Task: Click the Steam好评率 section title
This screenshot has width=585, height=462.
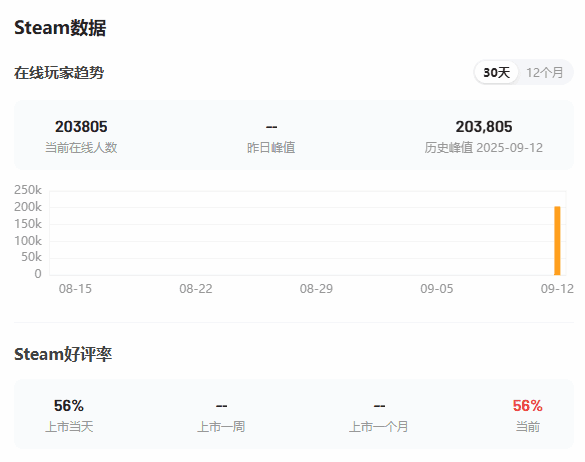Action: click(x=63, y=354)
